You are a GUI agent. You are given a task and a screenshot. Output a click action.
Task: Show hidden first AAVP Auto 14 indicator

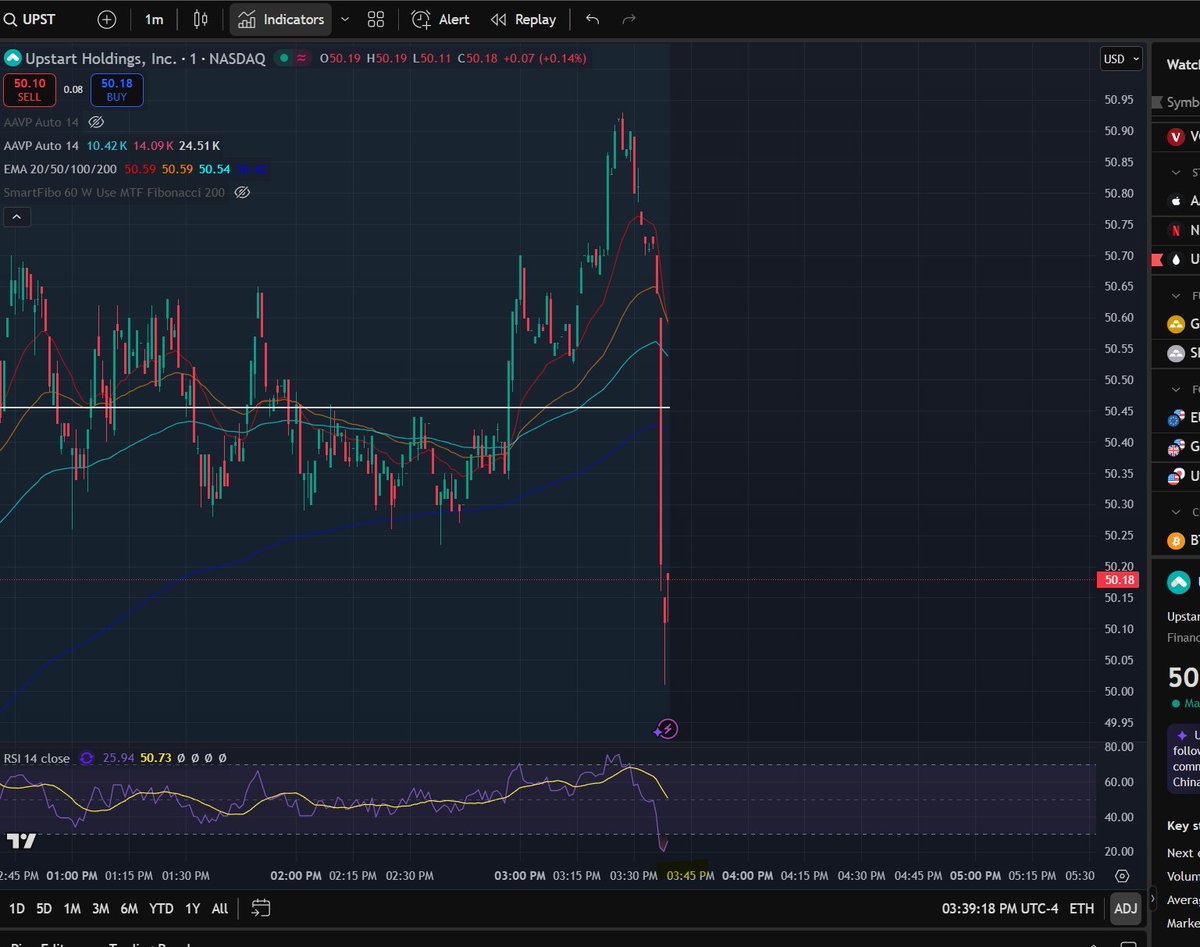96,122
